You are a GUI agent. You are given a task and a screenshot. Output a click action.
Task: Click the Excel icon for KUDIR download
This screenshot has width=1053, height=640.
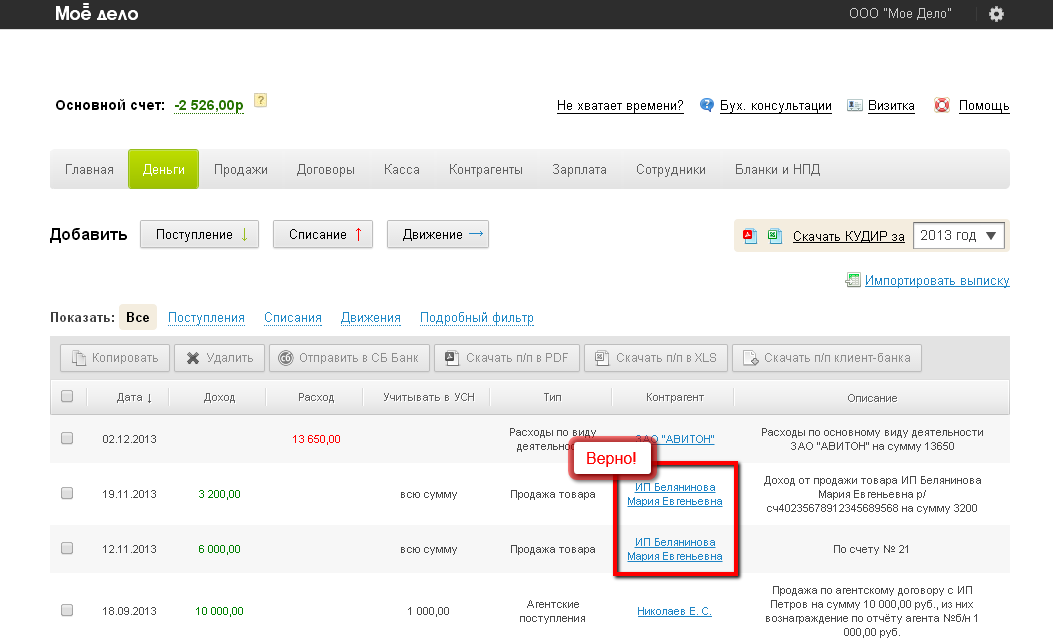click(x=774, y=236)
